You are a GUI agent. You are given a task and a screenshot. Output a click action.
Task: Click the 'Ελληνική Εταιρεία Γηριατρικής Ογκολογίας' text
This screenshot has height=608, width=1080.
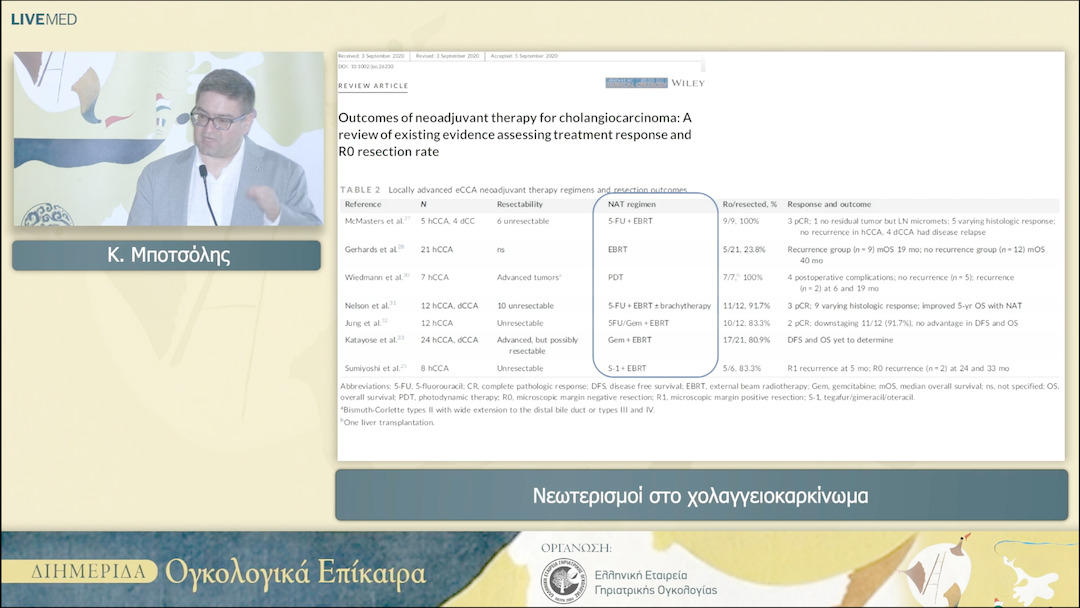655,583
